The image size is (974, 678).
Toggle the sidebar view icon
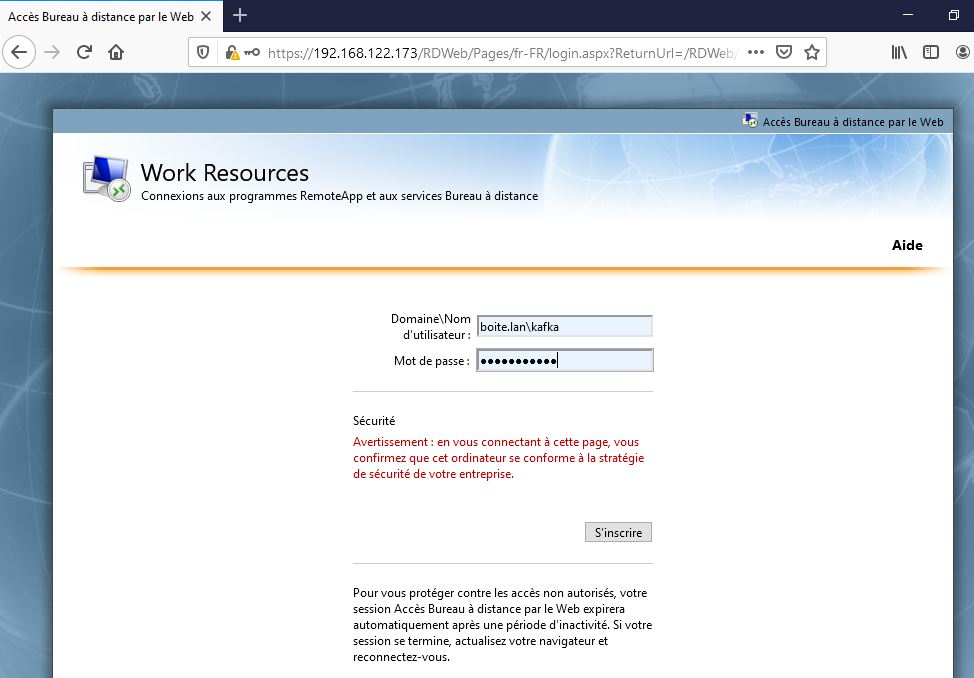931,52
